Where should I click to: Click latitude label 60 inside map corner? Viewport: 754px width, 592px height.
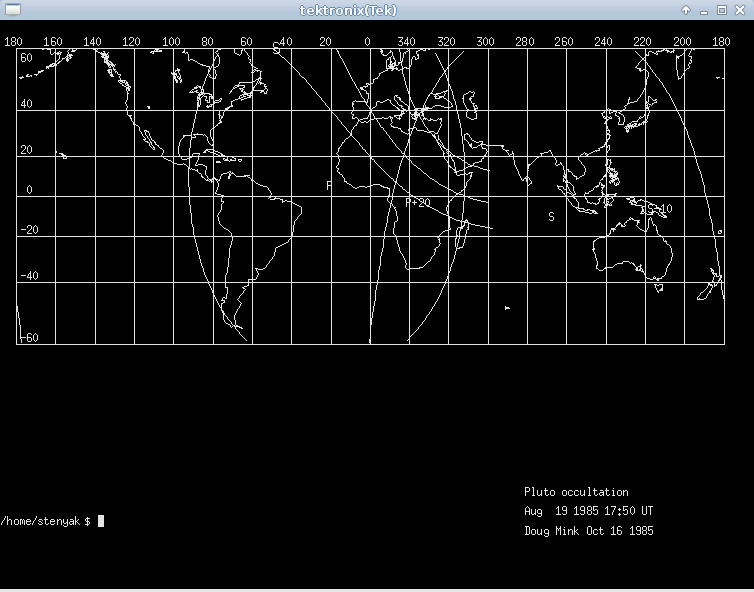(26, 58)
